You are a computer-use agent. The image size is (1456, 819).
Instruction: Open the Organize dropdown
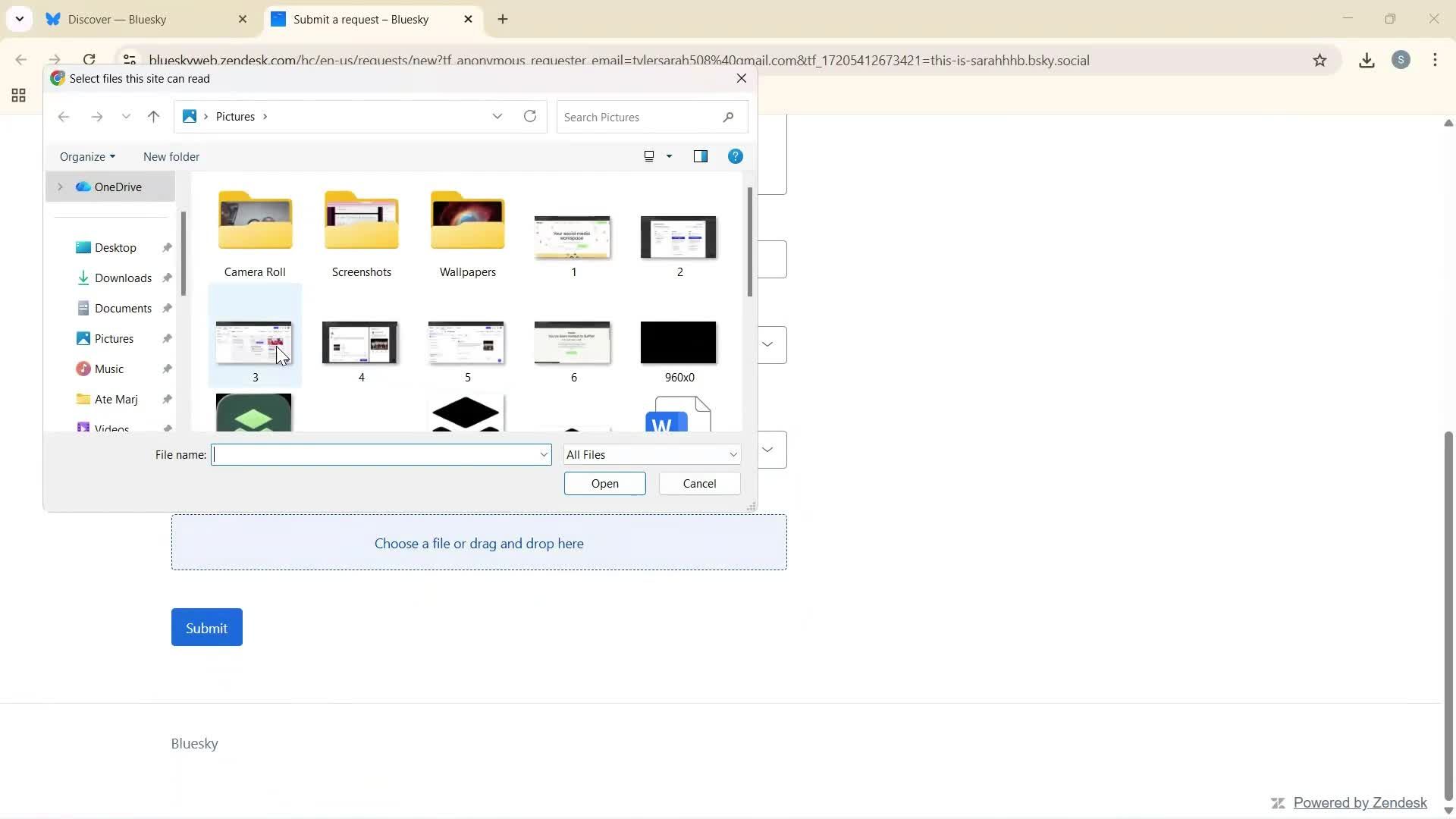(86, 156)
